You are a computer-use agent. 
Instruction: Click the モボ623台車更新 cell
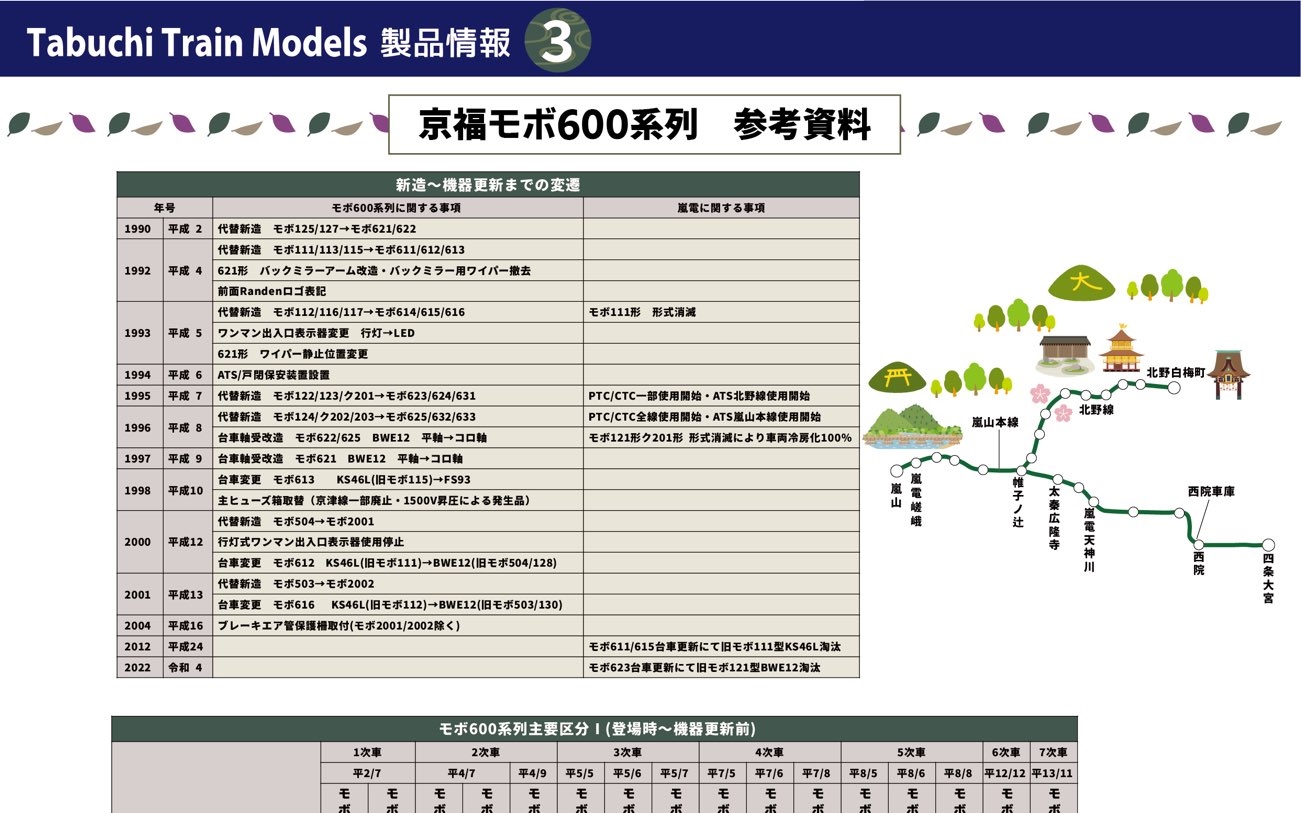point(721,667)
